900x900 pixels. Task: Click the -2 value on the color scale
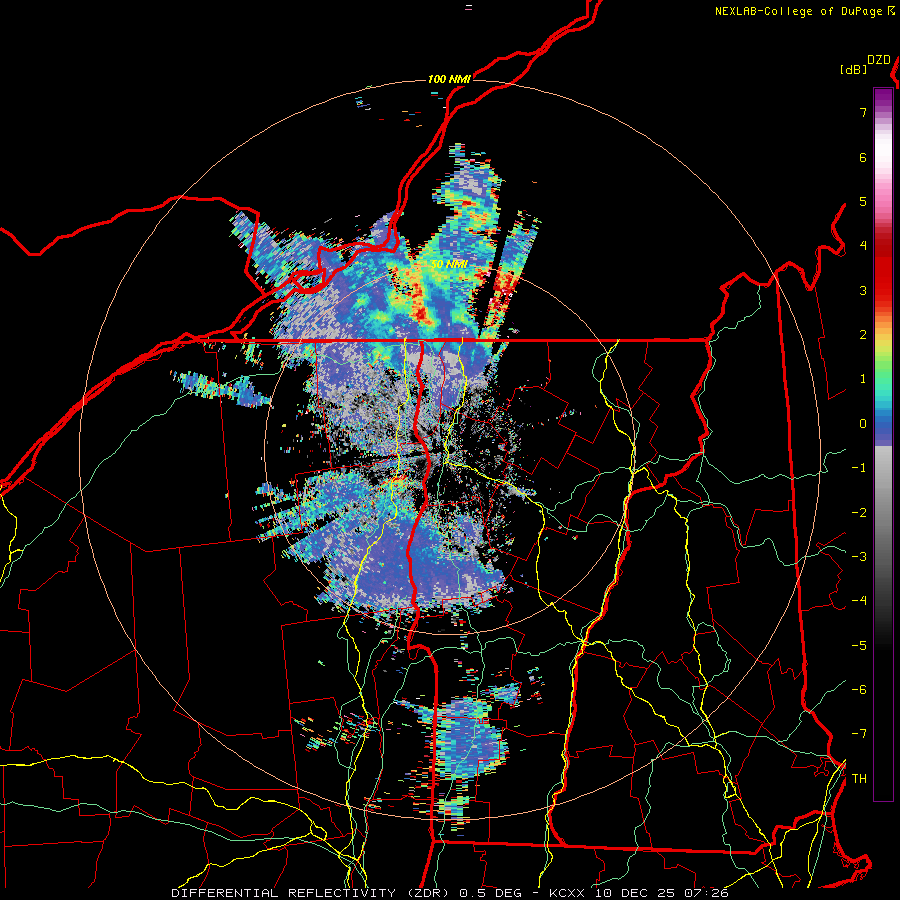point(859,513)
